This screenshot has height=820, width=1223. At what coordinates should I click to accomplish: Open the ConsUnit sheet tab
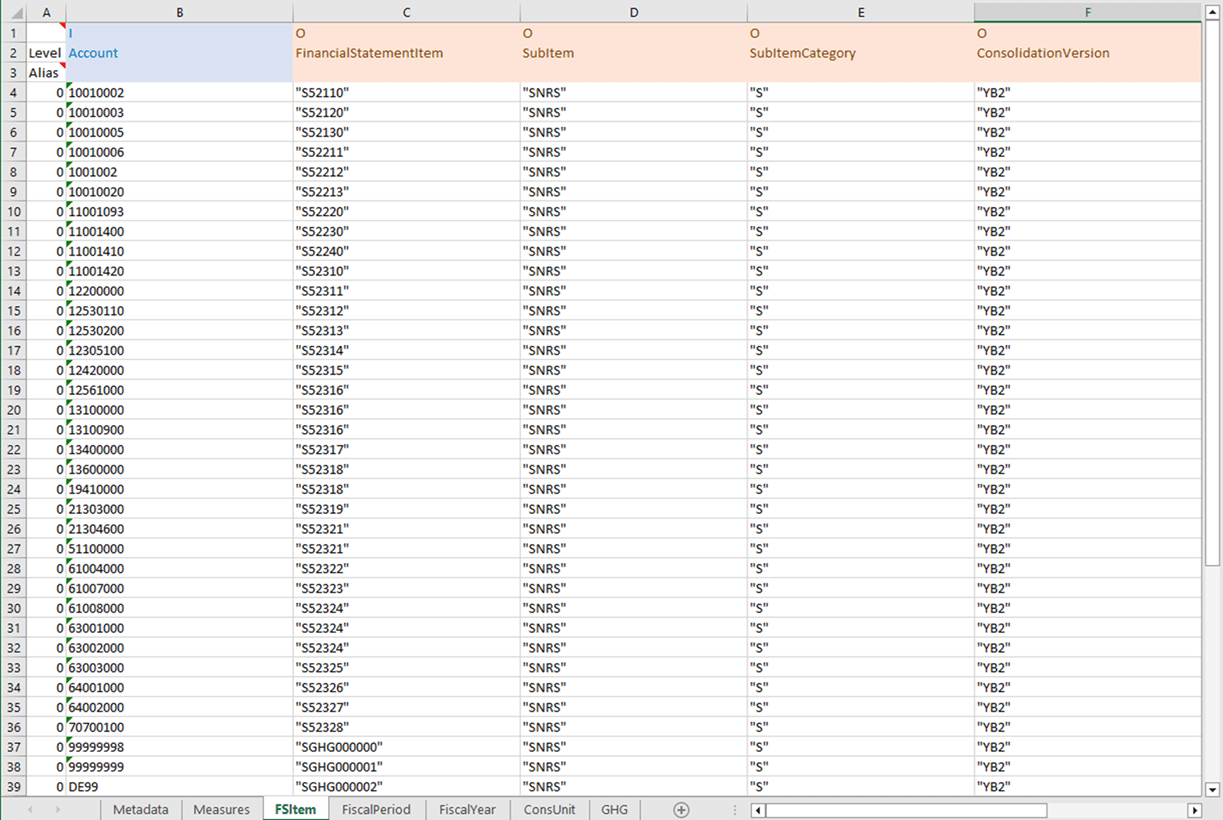tap(549, 809)
